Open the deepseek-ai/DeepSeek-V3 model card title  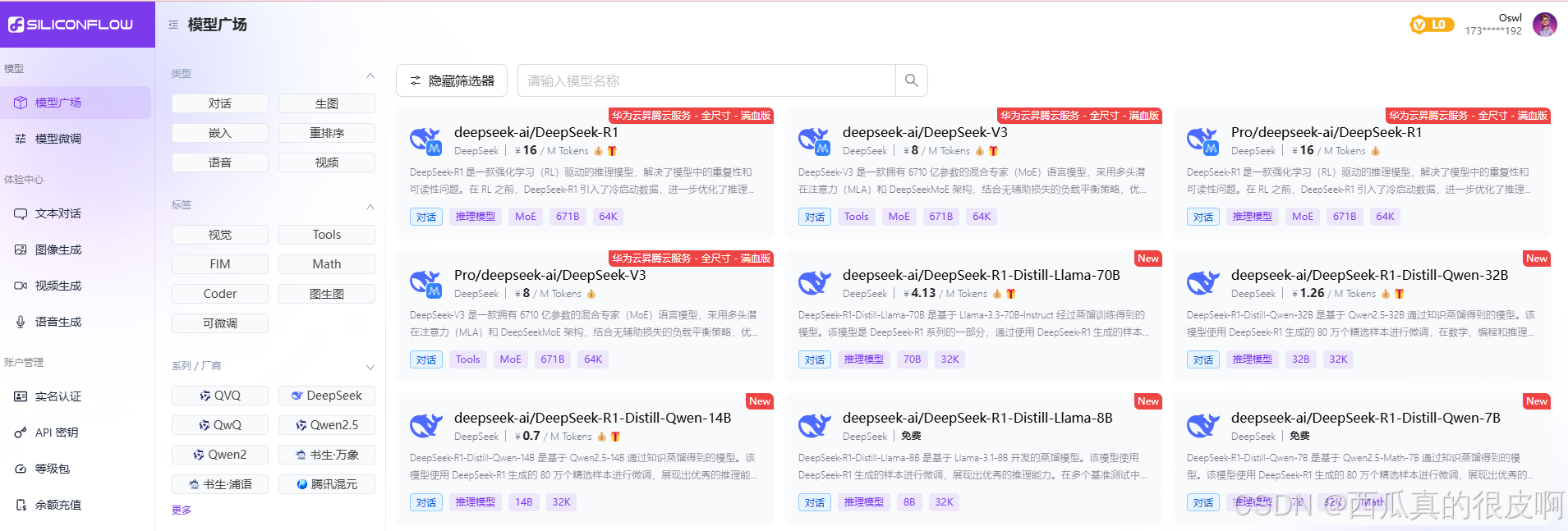coord(925,132)
